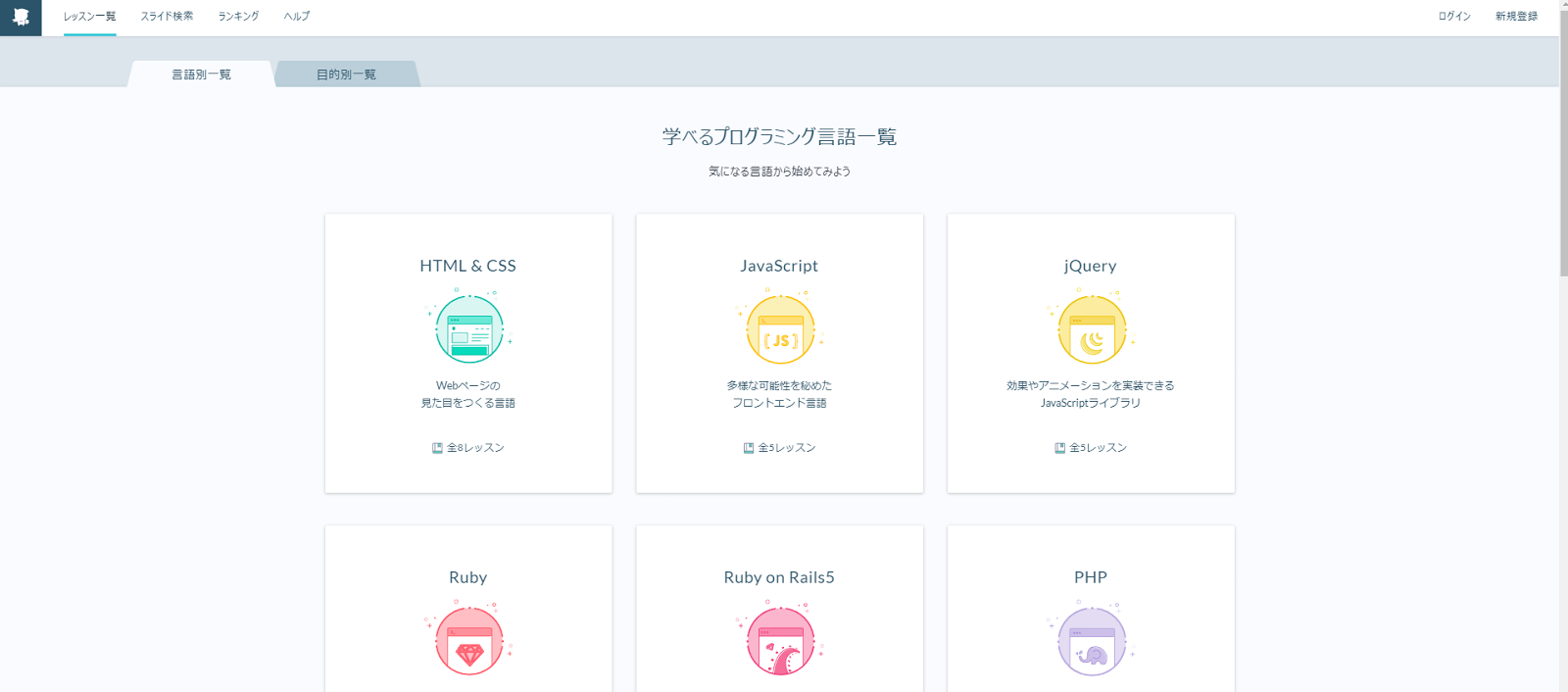Open the Ruby card title
The image size is (1568, 692).
468,577
